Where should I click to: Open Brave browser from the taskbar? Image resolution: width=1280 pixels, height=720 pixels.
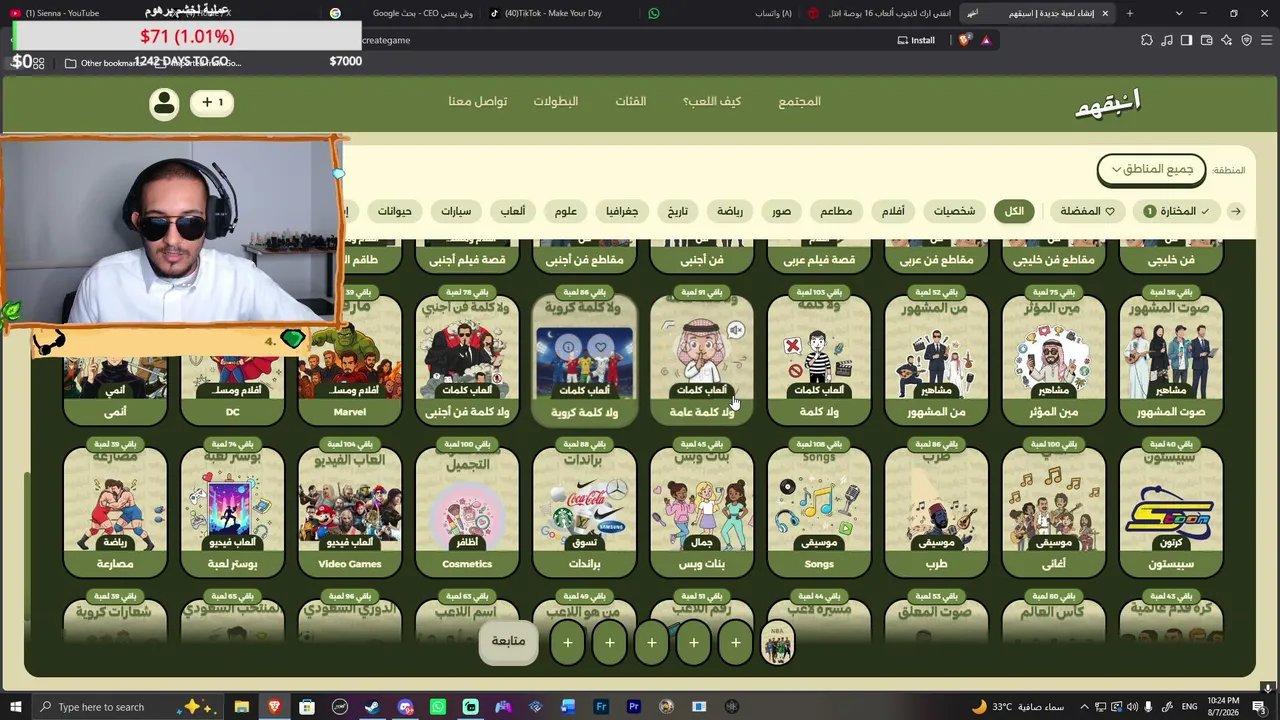pos(274,707)
